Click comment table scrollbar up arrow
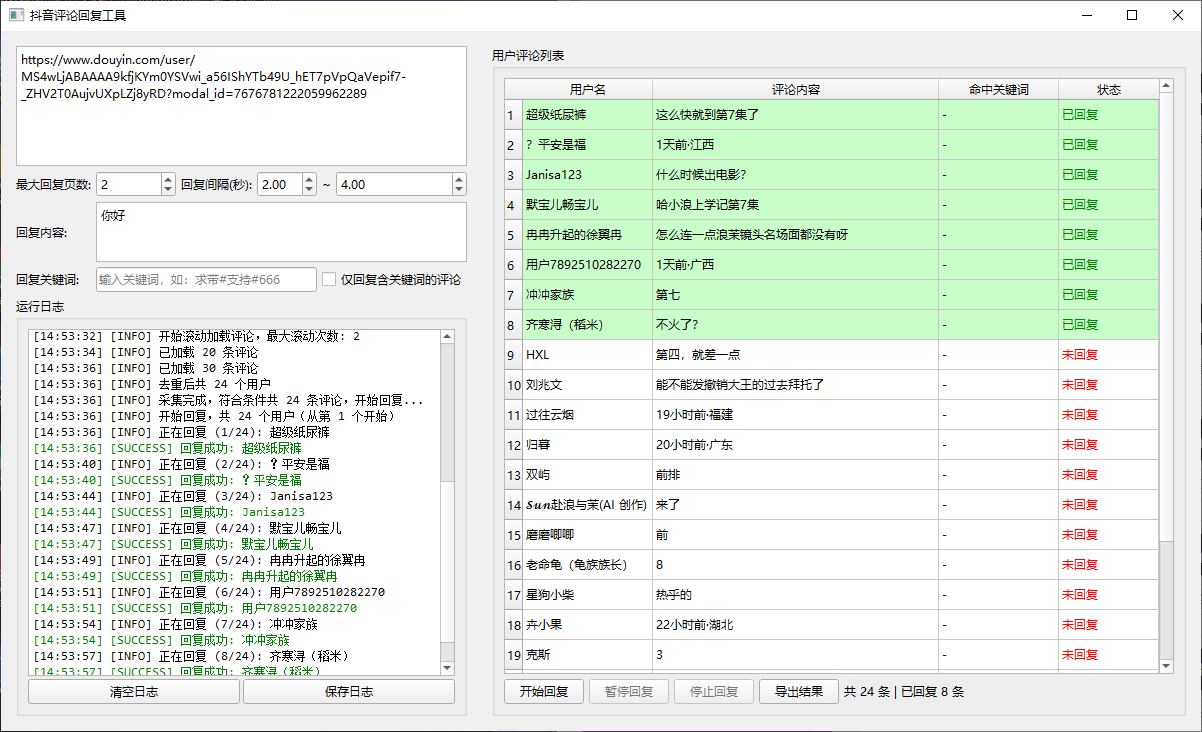This screenshot has height=732, width=1202. click(x=1166, y=87)
